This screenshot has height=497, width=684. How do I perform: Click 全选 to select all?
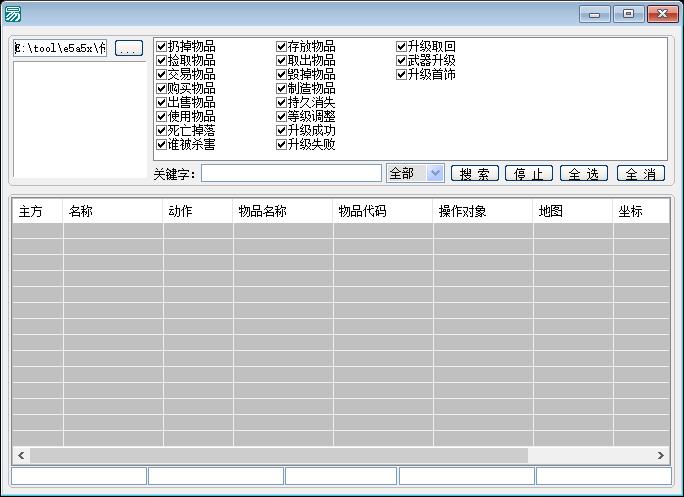click(x=584, y=174)
